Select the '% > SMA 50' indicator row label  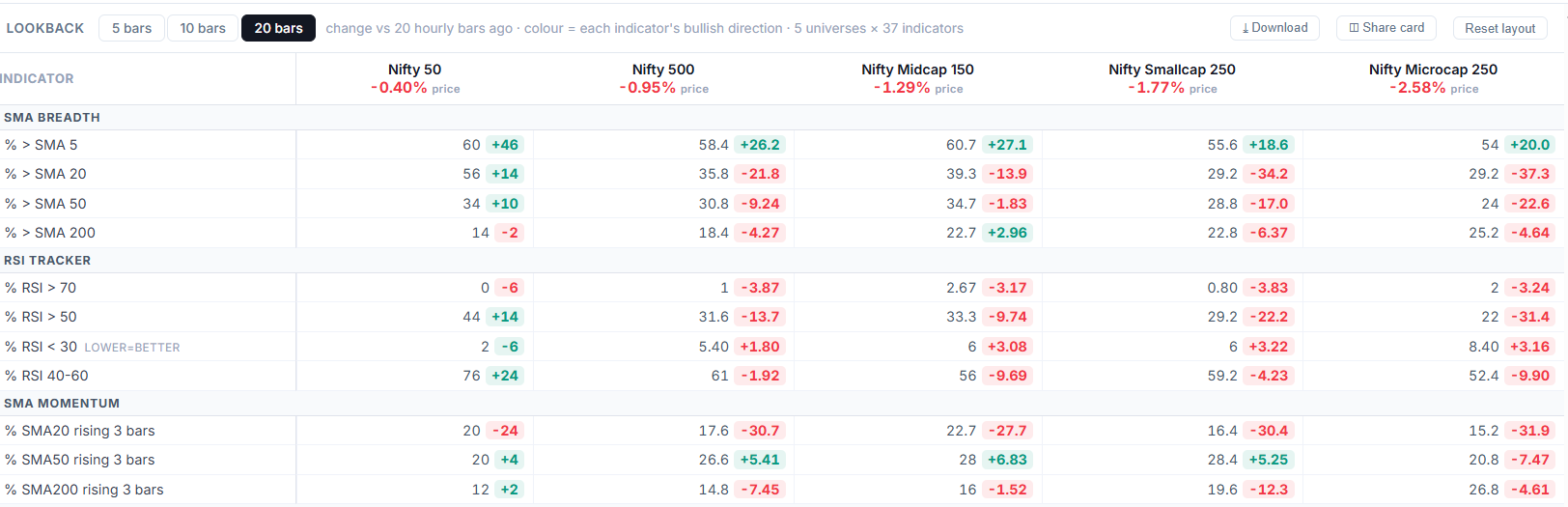(x=45, y=204)
